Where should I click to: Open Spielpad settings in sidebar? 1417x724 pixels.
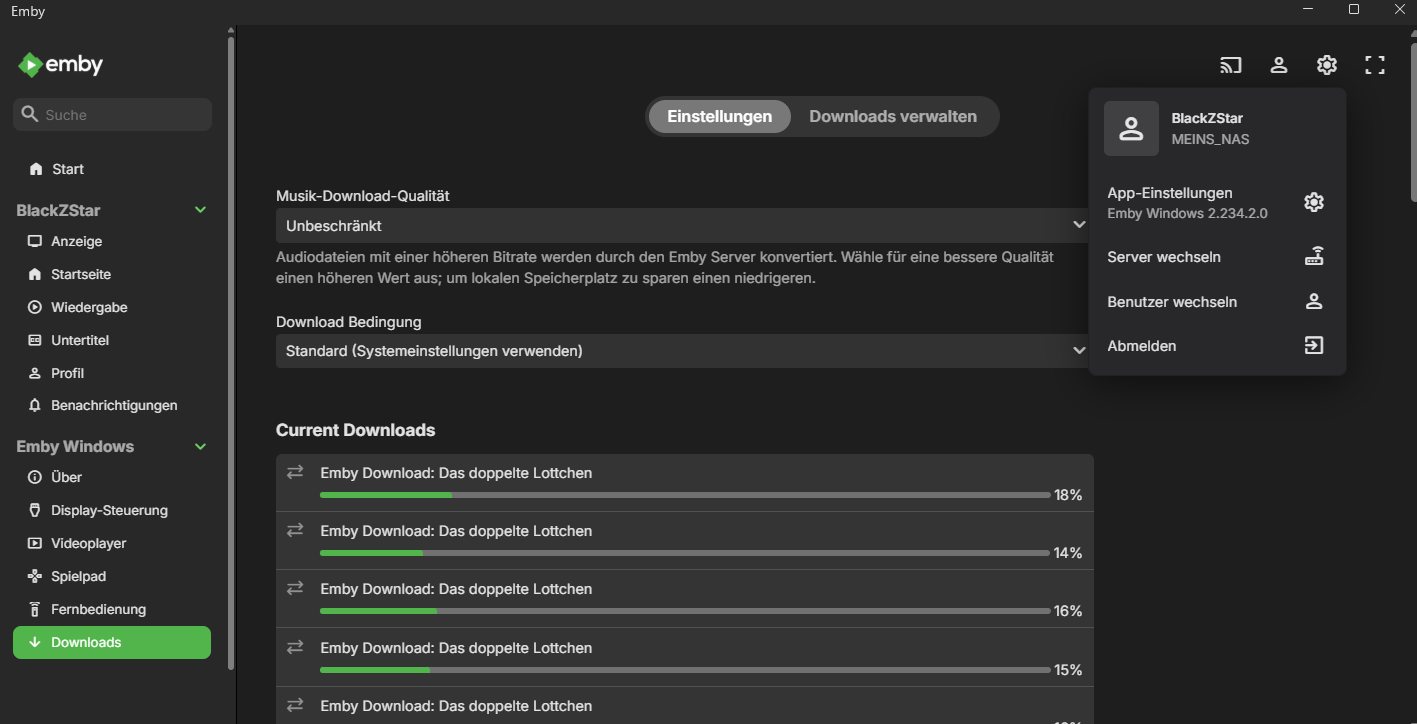(78, 576)
